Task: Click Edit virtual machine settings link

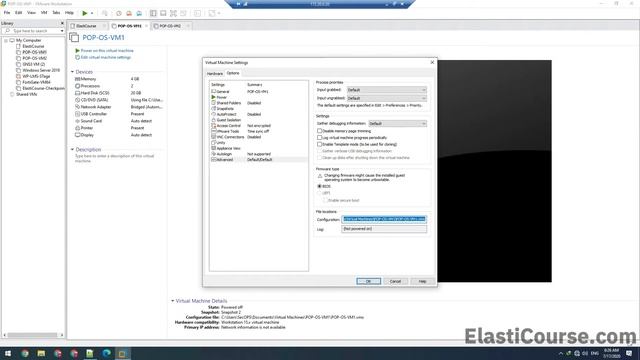Action: point(106,57)
